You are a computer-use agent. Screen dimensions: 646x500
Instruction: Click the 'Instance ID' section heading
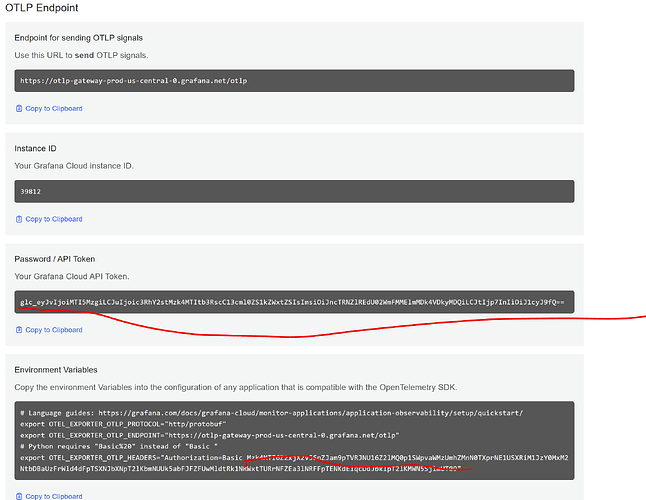(35, 149)
